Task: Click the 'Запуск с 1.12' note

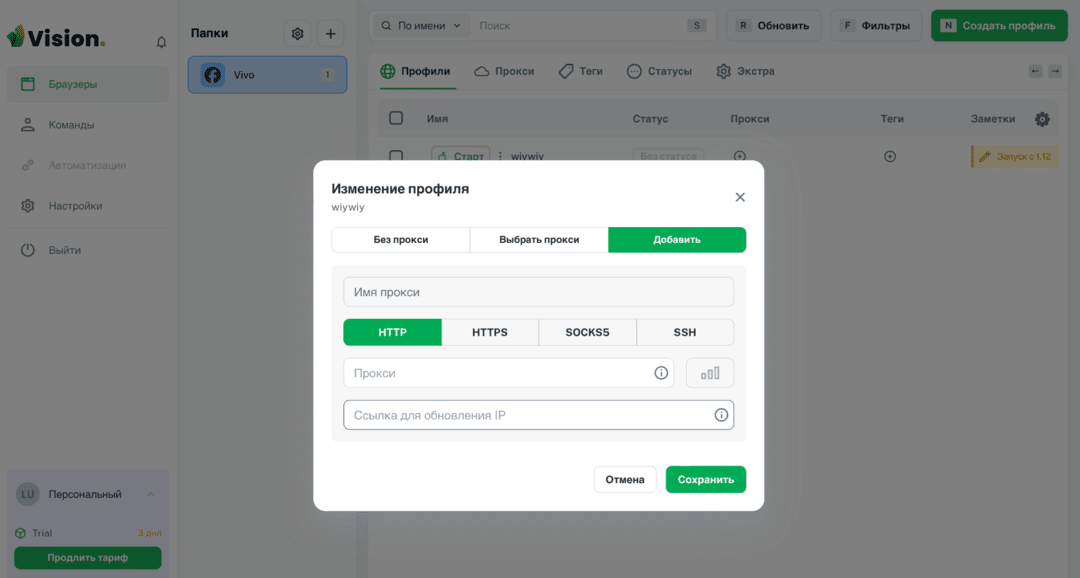Action: coord(1015,156)
